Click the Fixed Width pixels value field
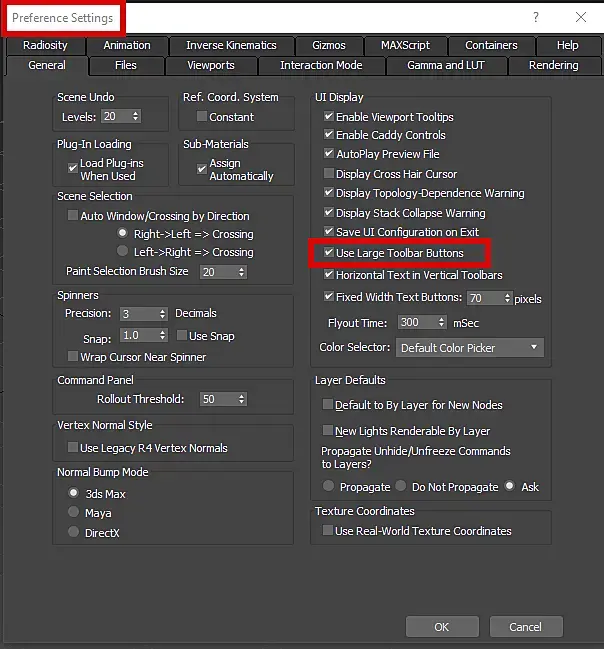 (x=485, y=298)
